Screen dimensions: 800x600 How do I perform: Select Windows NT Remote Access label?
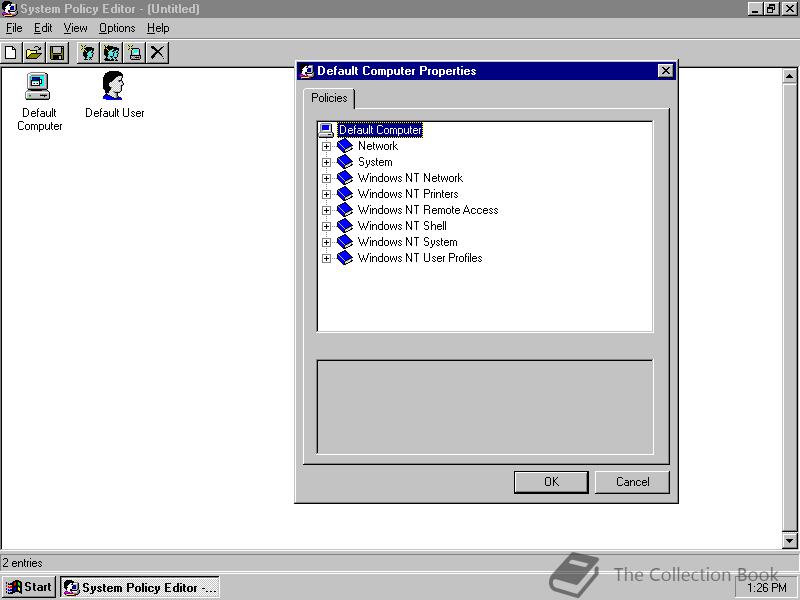click(428, 210)
